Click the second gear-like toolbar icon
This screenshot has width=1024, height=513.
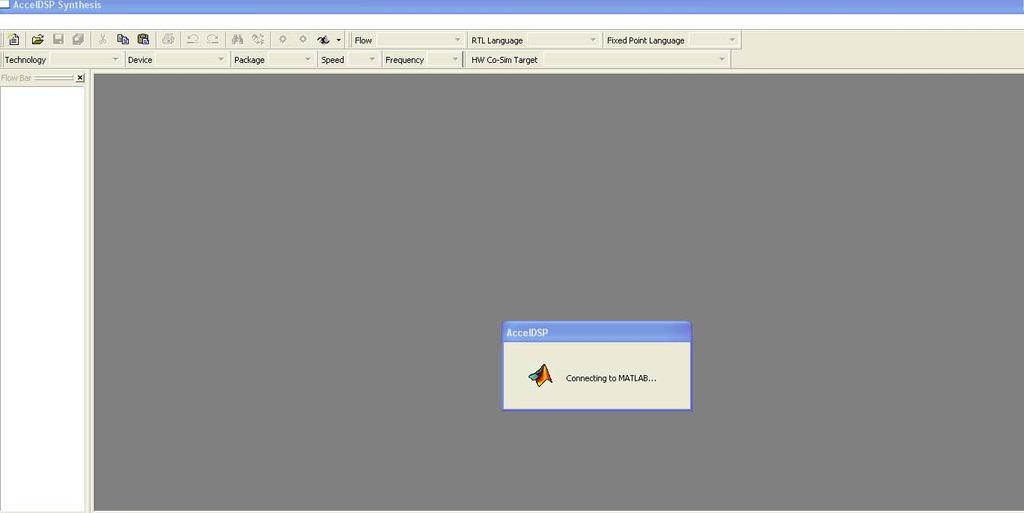pos(303,40)
